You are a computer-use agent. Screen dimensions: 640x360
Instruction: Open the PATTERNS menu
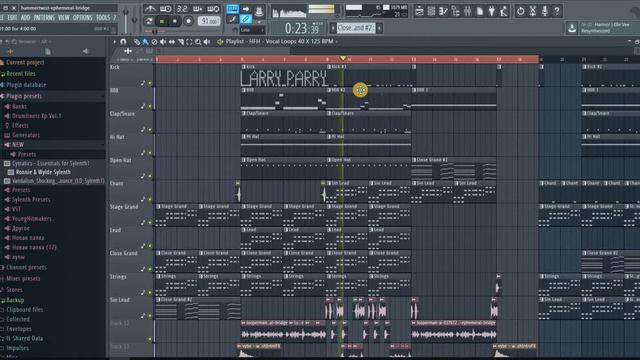(x=44, y=18)
